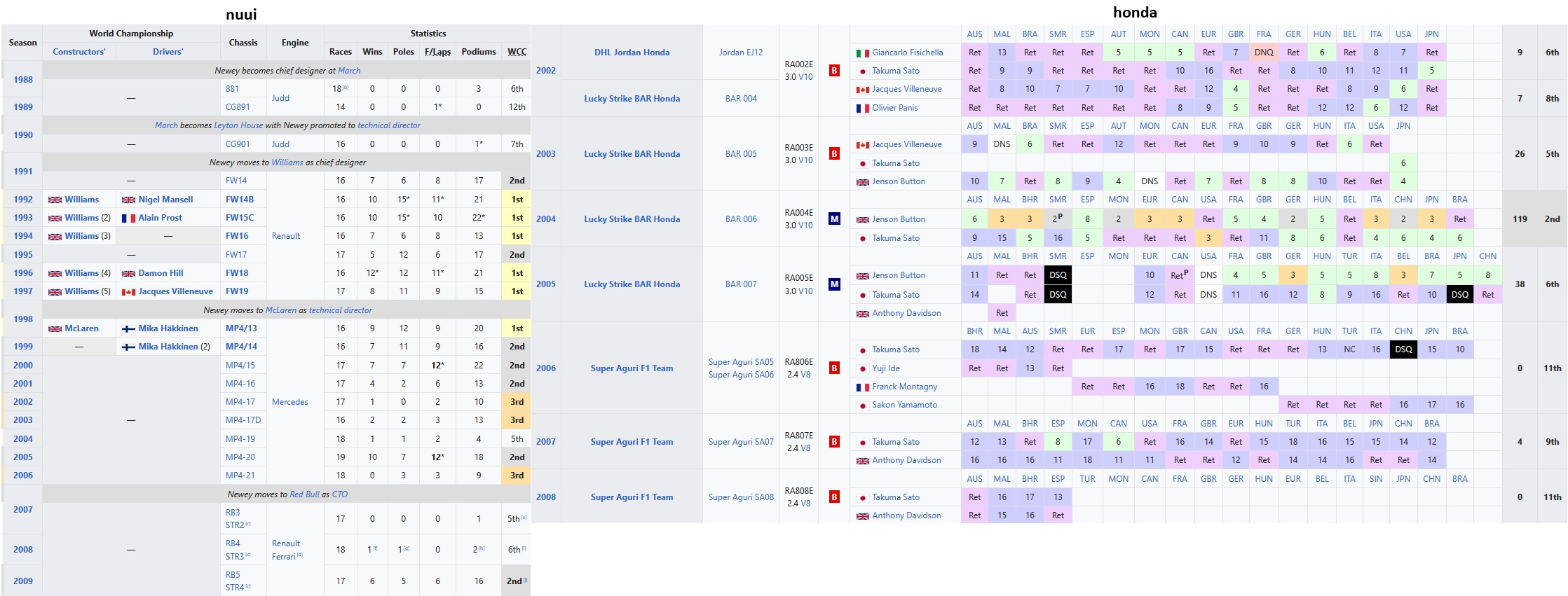The width and height of the screenshot is (1568, 596).
Task: Click the British flag beside Nigel Mansell
Action: 128,200
